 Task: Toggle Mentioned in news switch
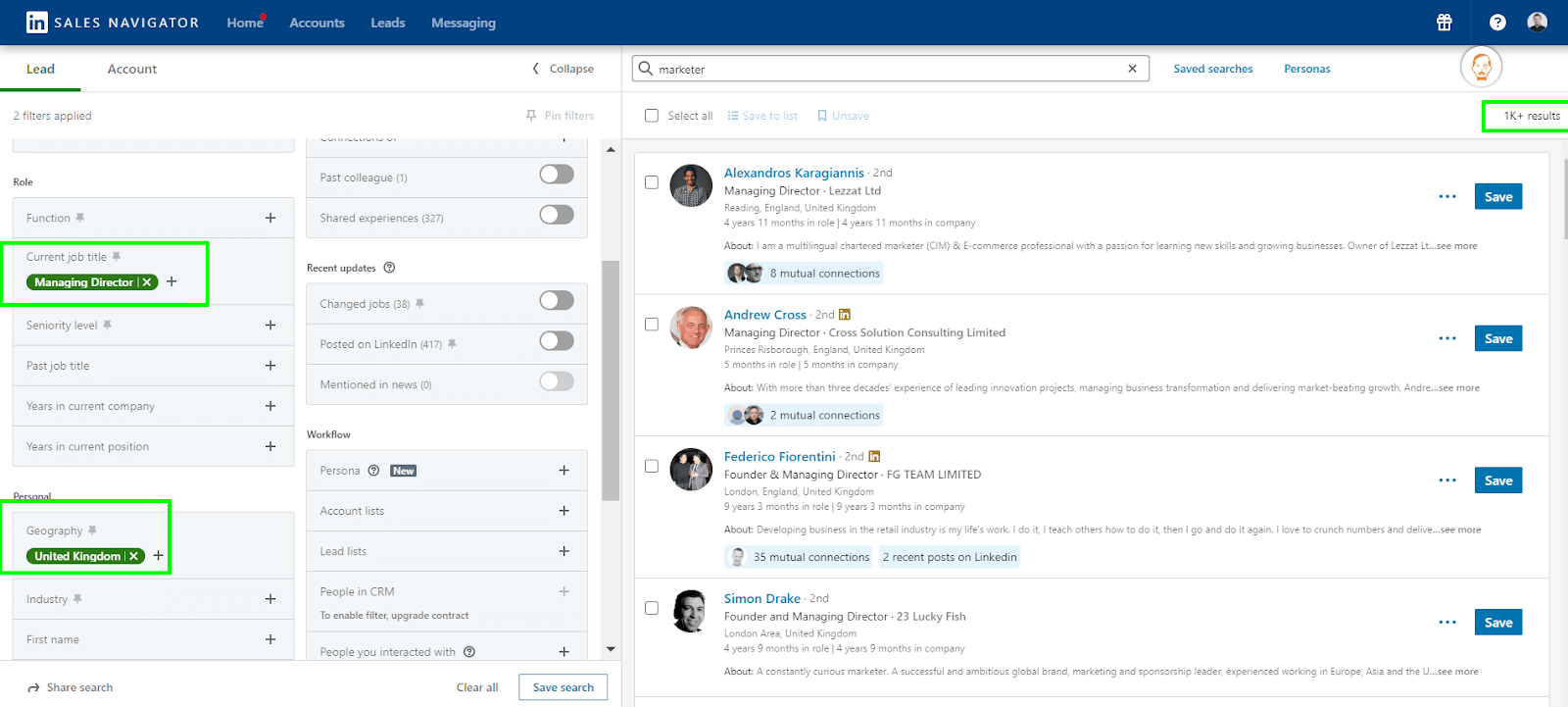(x=557, y=381)
